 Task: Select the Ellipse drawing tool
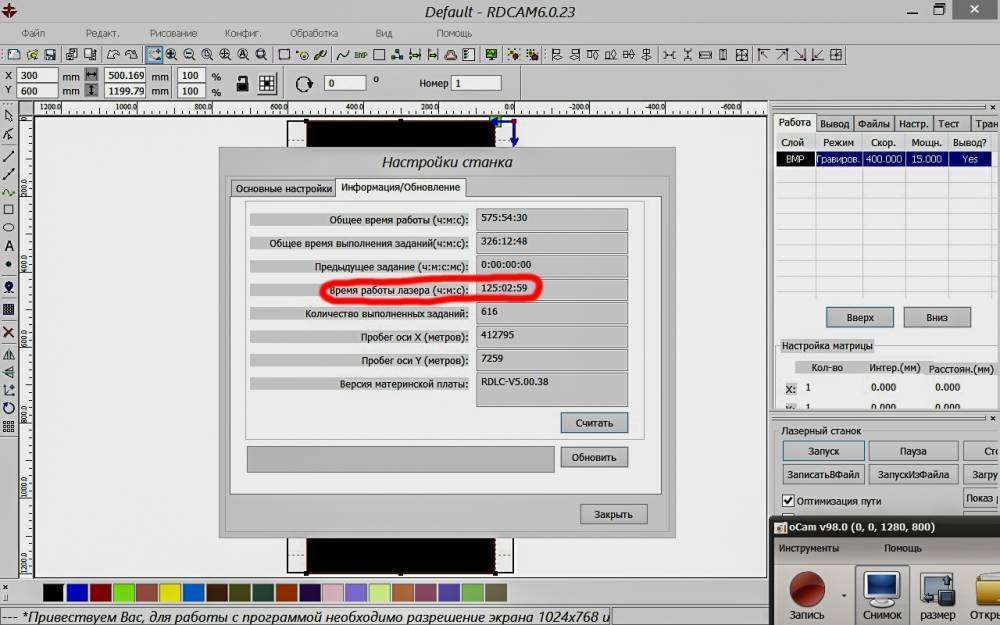point(9,228)
